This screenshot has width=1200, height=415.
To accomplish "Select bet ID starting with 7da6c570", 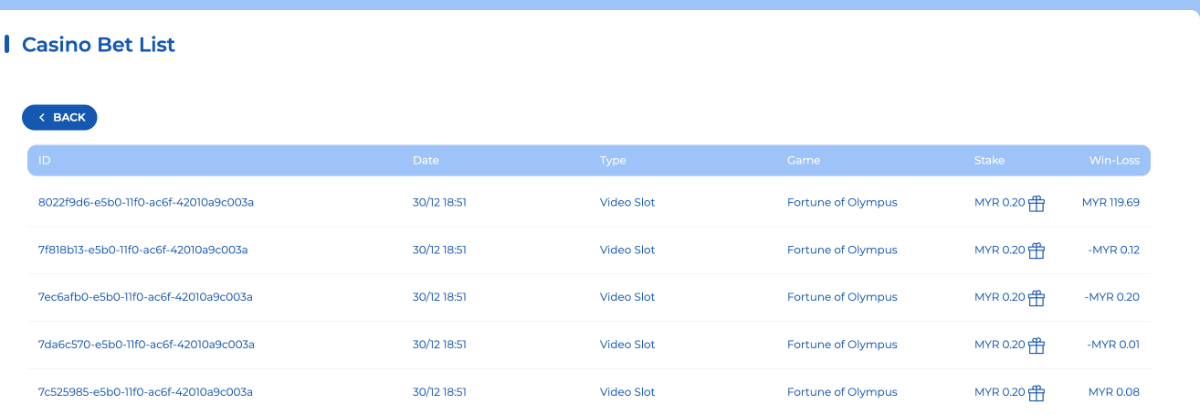I will point(146,345).
